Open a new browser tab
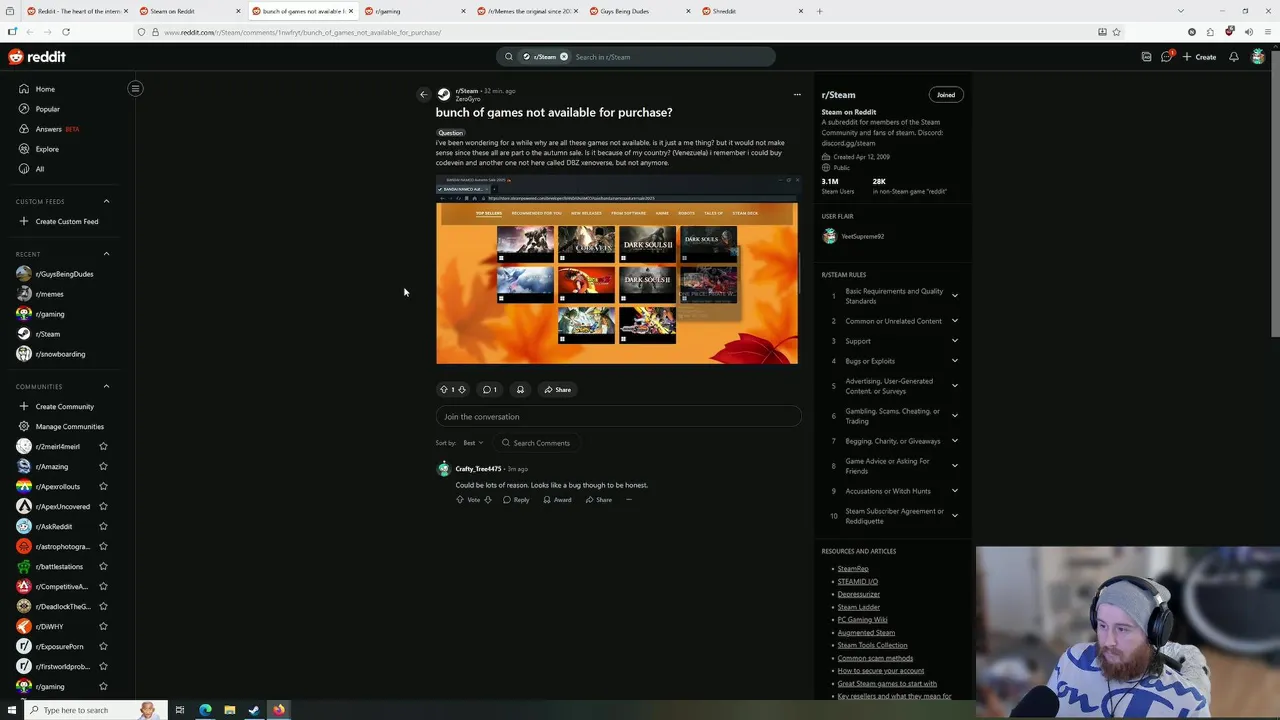Image resolution: width=1280 pixels, height=720 pixels. (x=819, y=11)
